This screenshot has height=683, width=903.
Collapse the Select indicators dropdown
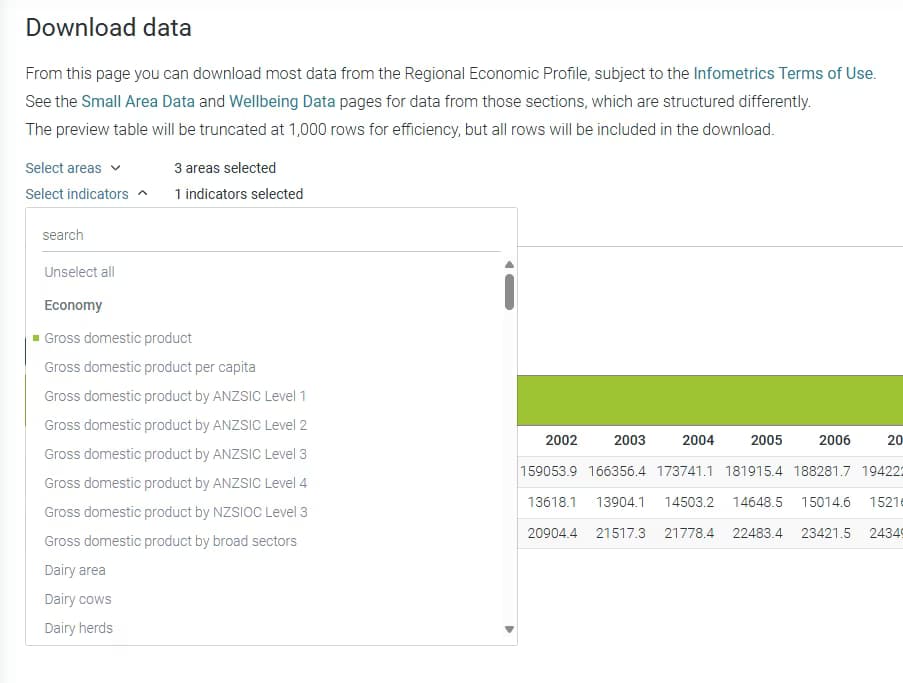click(74, 194)
